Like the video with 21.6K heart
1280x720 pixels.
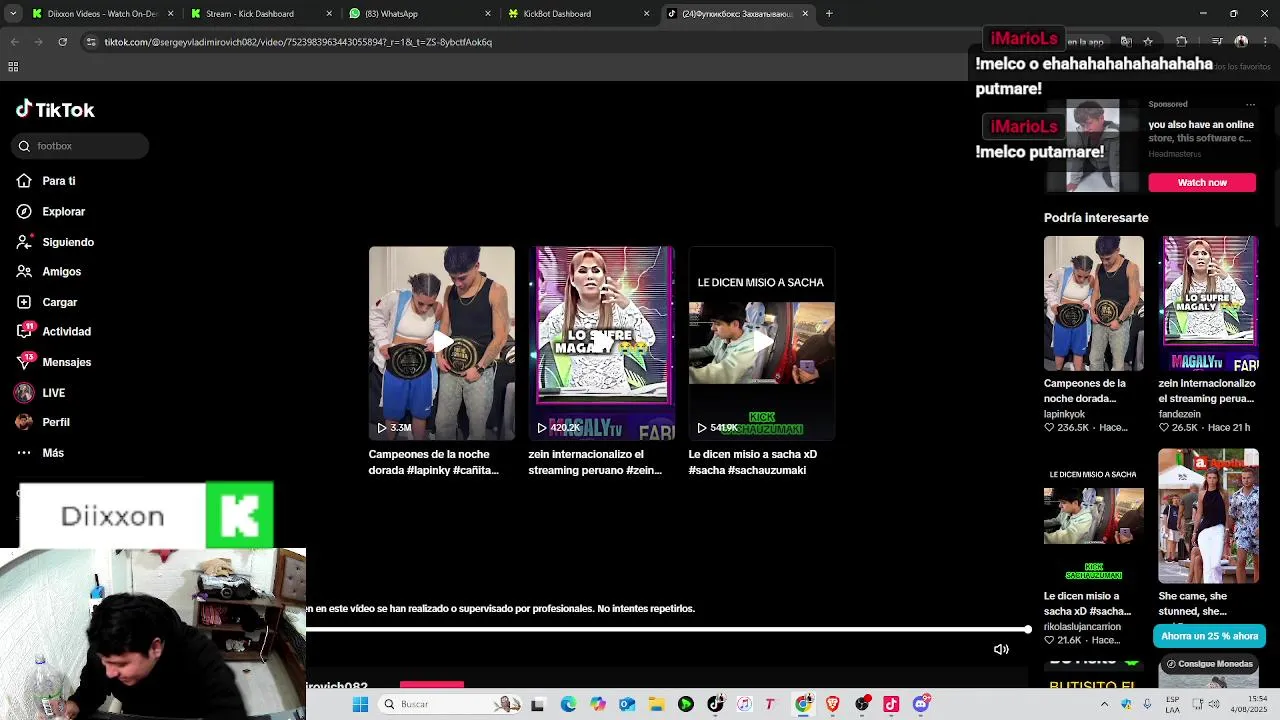[x=1049, y=641]
